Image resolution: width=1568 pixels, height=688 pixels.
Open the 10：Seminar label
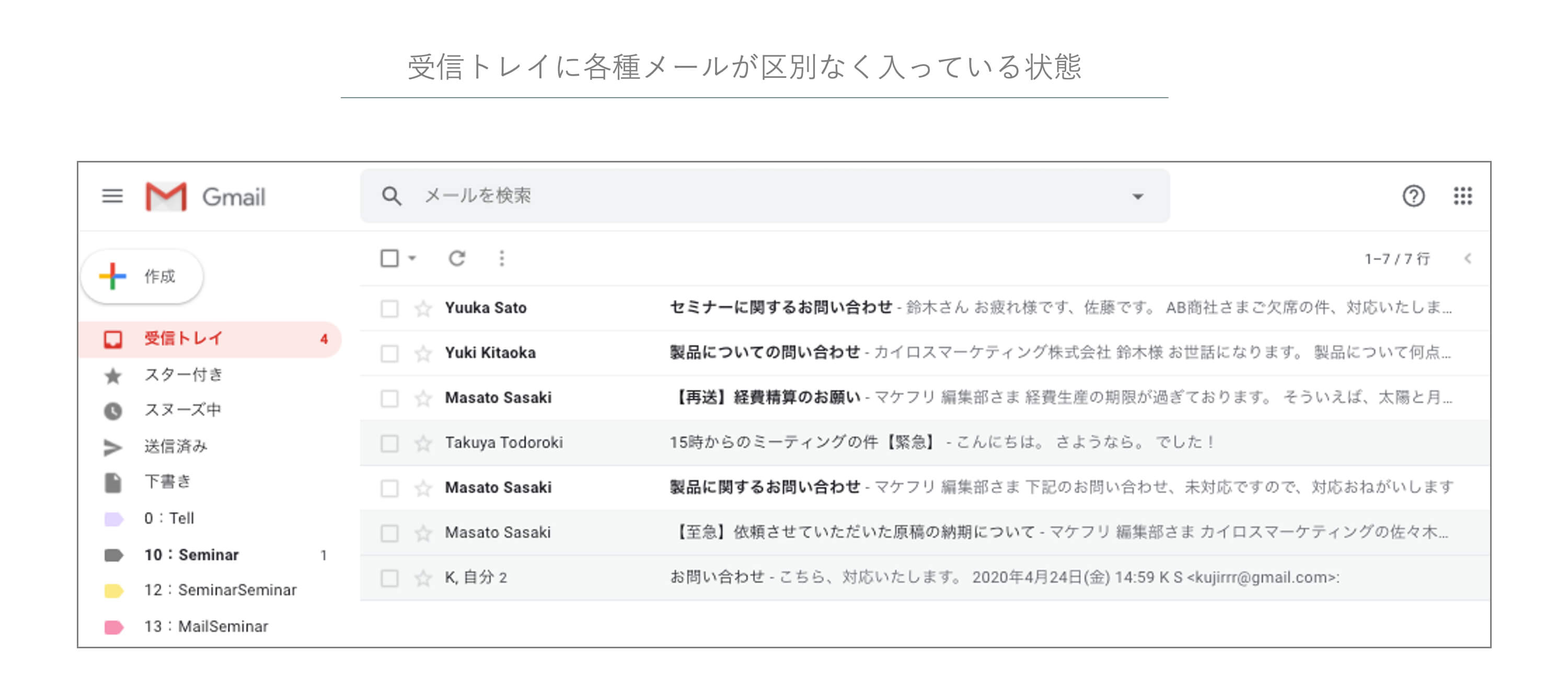(x=210, y=555)
